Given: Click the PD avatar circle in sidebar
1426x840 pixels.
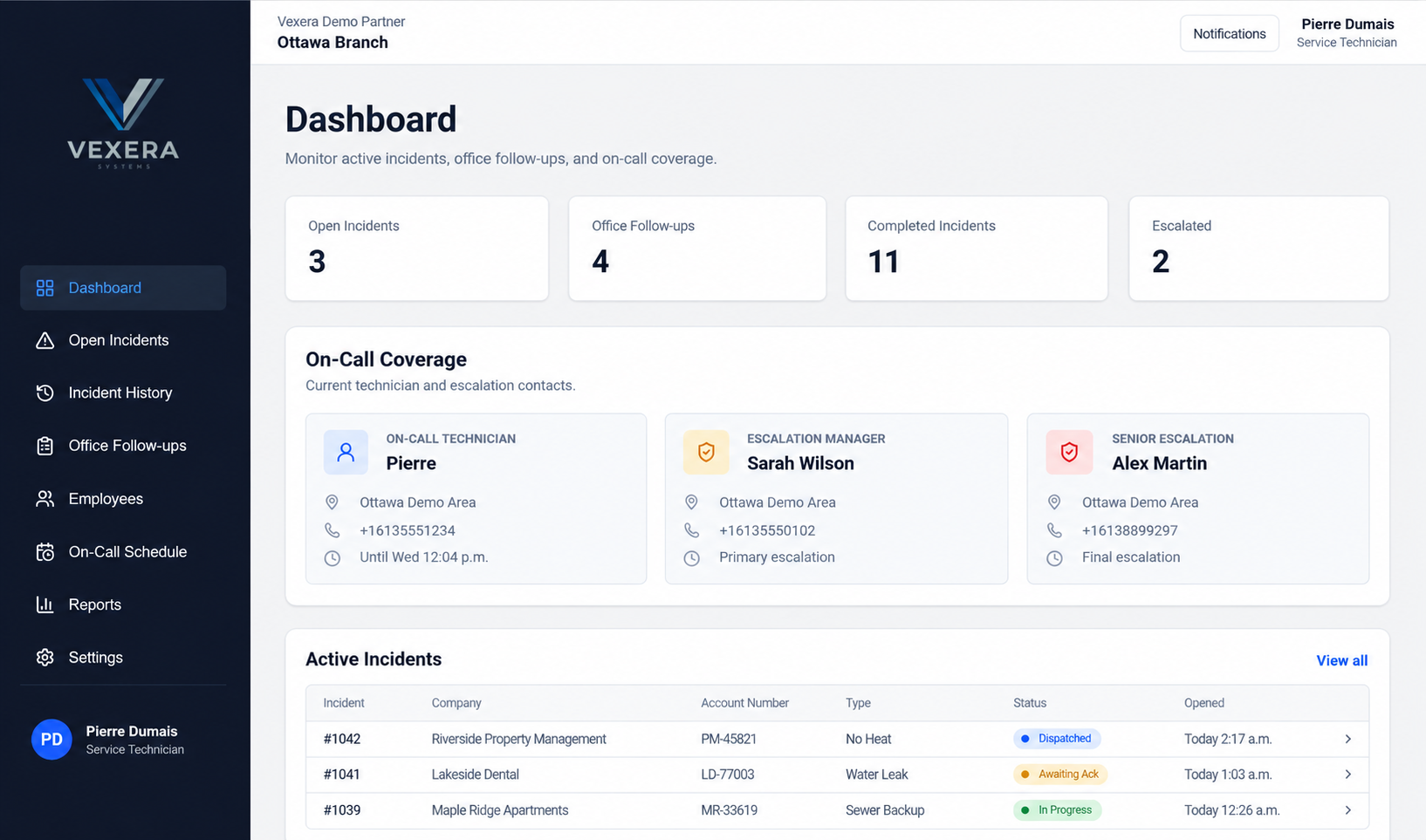Looking at the screenshot, I should coord(51,740).
